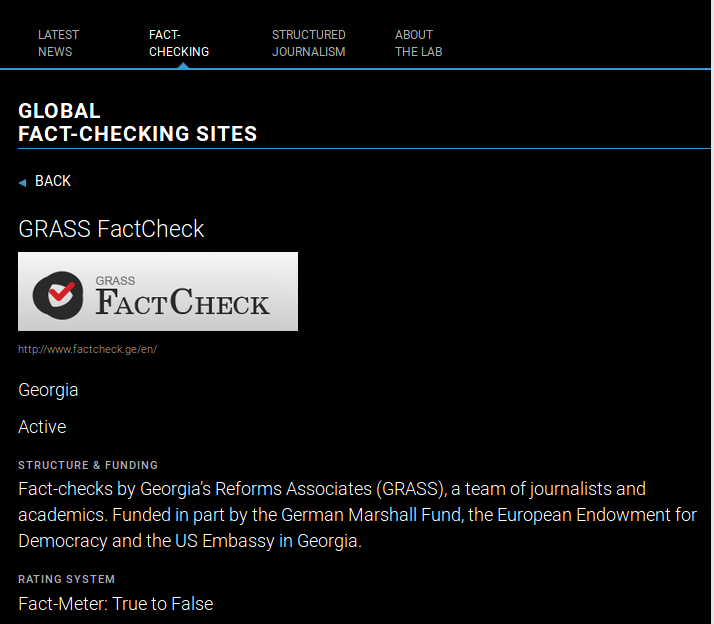The image size is (714, 624).
Task: Click the GRASS FactCheck page title
Action: tap(111, 229)
